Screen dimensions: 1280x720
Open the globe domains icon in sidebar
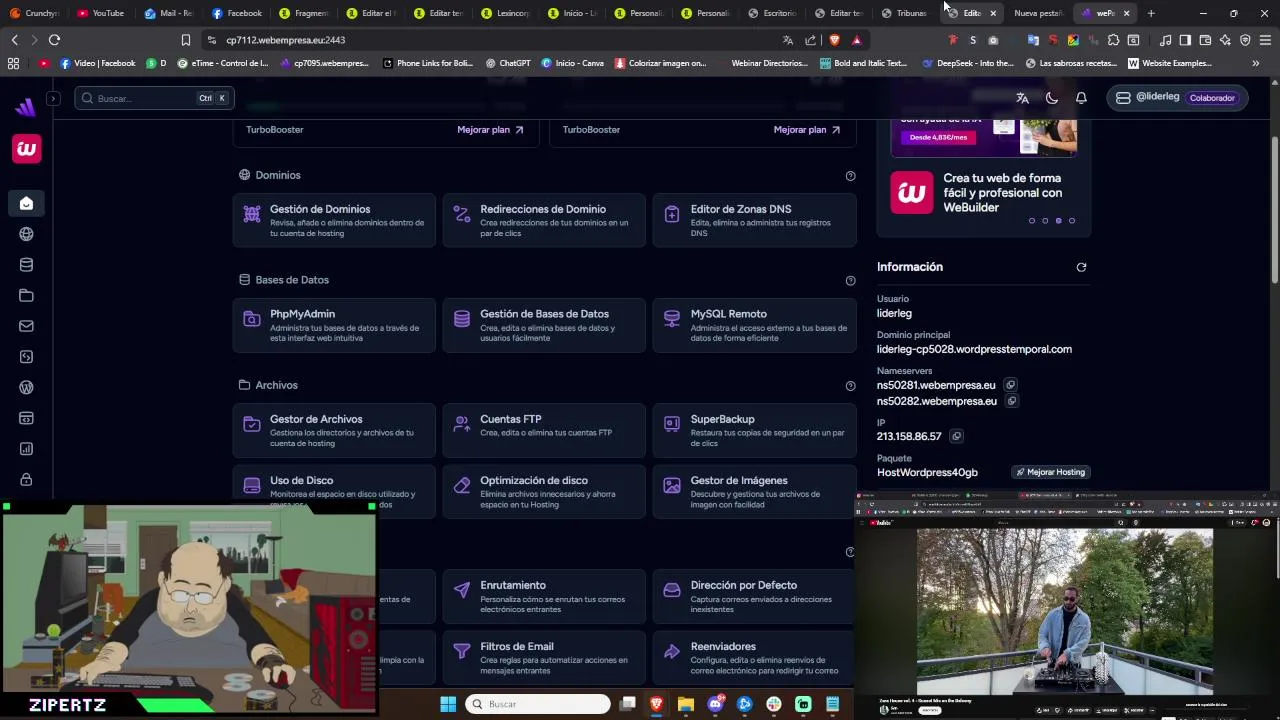26,234
